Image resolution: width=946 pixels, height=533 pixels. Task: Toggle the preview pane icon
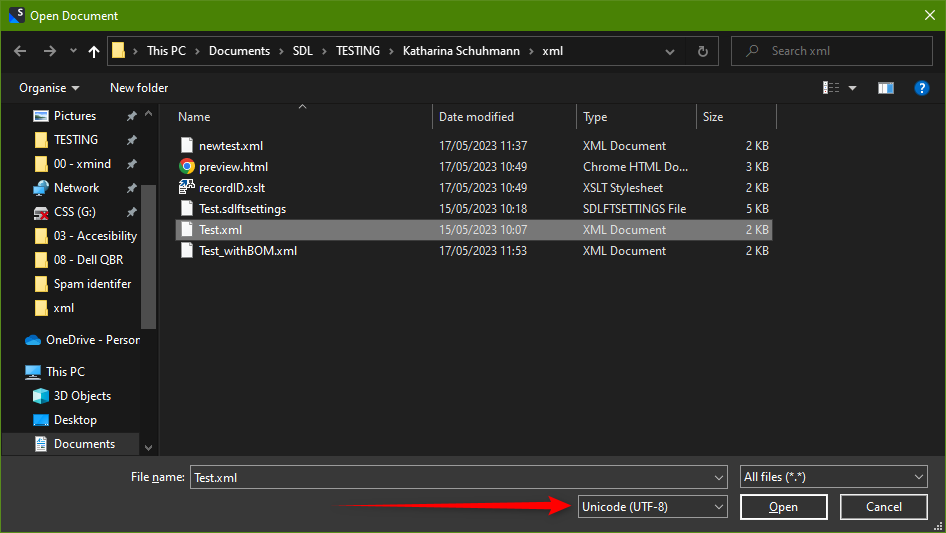[886, 88]
